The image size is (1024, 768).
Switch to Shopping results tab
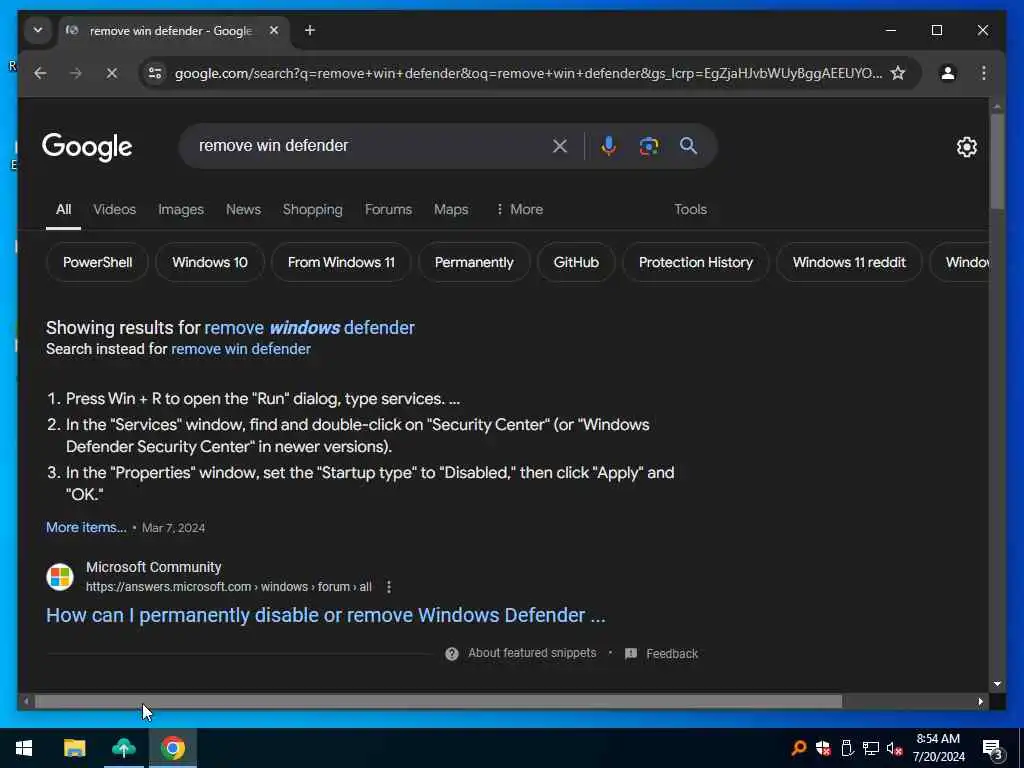[312, 210]
